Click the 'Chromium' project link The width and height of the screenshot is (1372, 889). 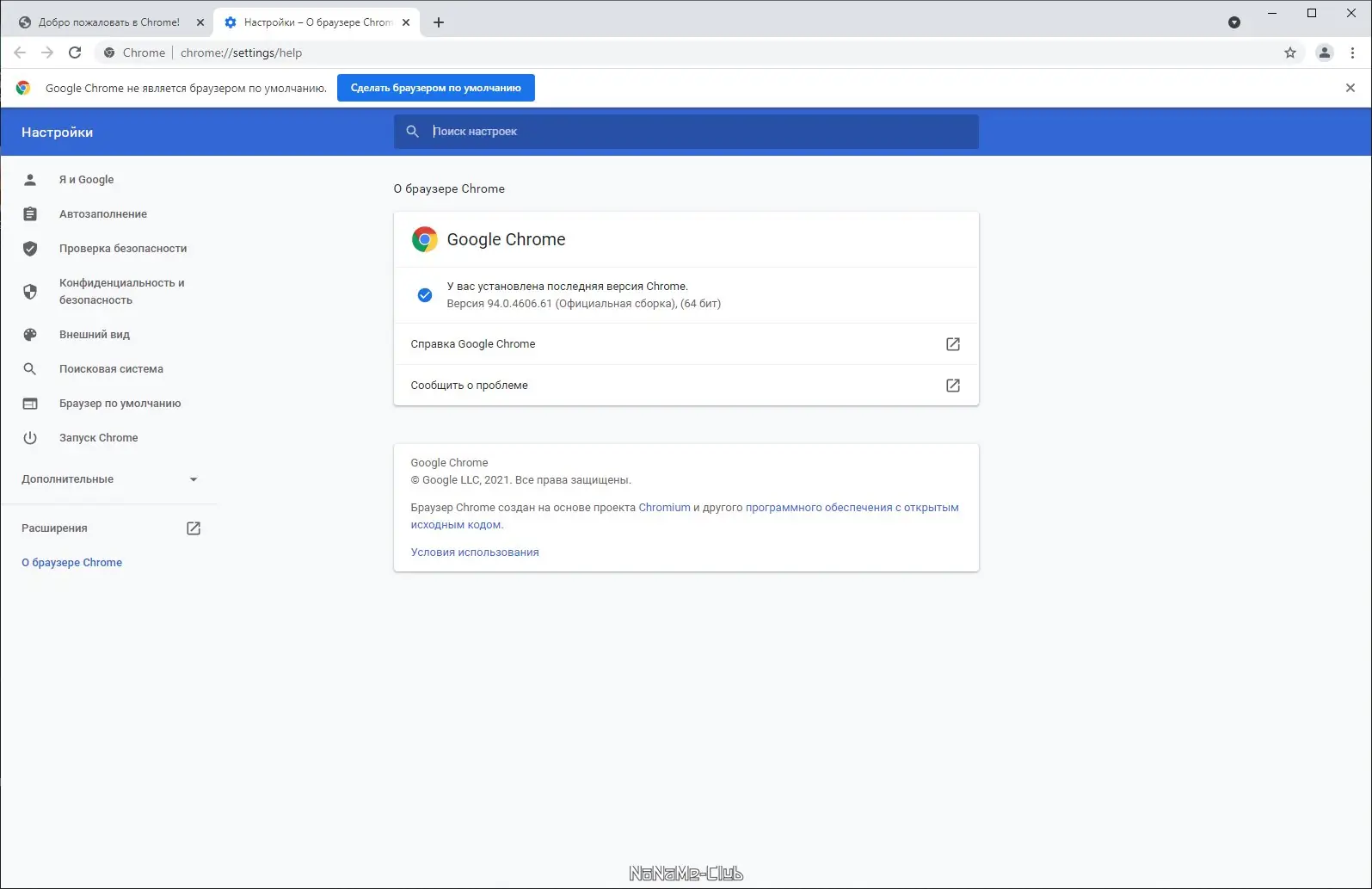pos(664,508)
